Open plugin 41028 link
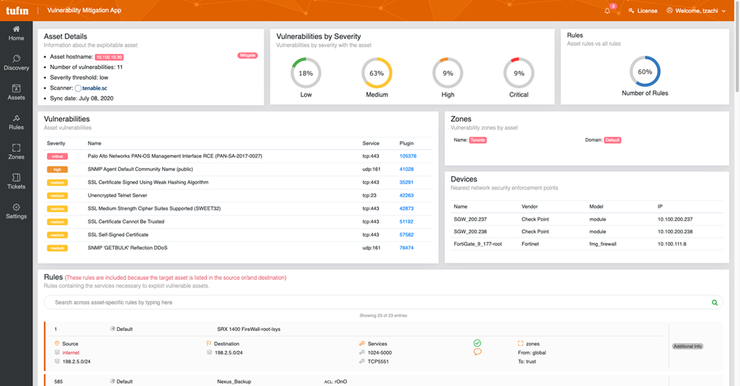The height and width of the screenshot is (386, 740). (406, 169)
